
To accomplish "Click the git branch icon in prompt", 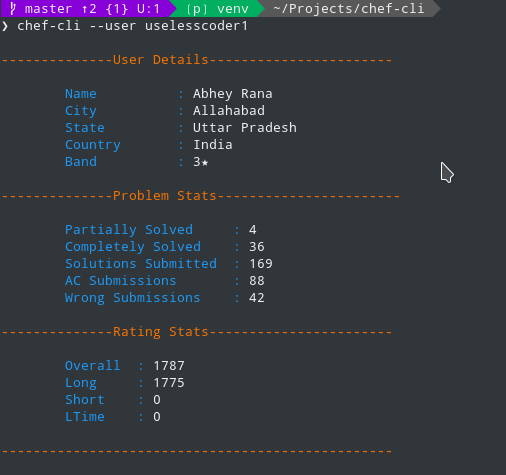I will coord(13,8).
